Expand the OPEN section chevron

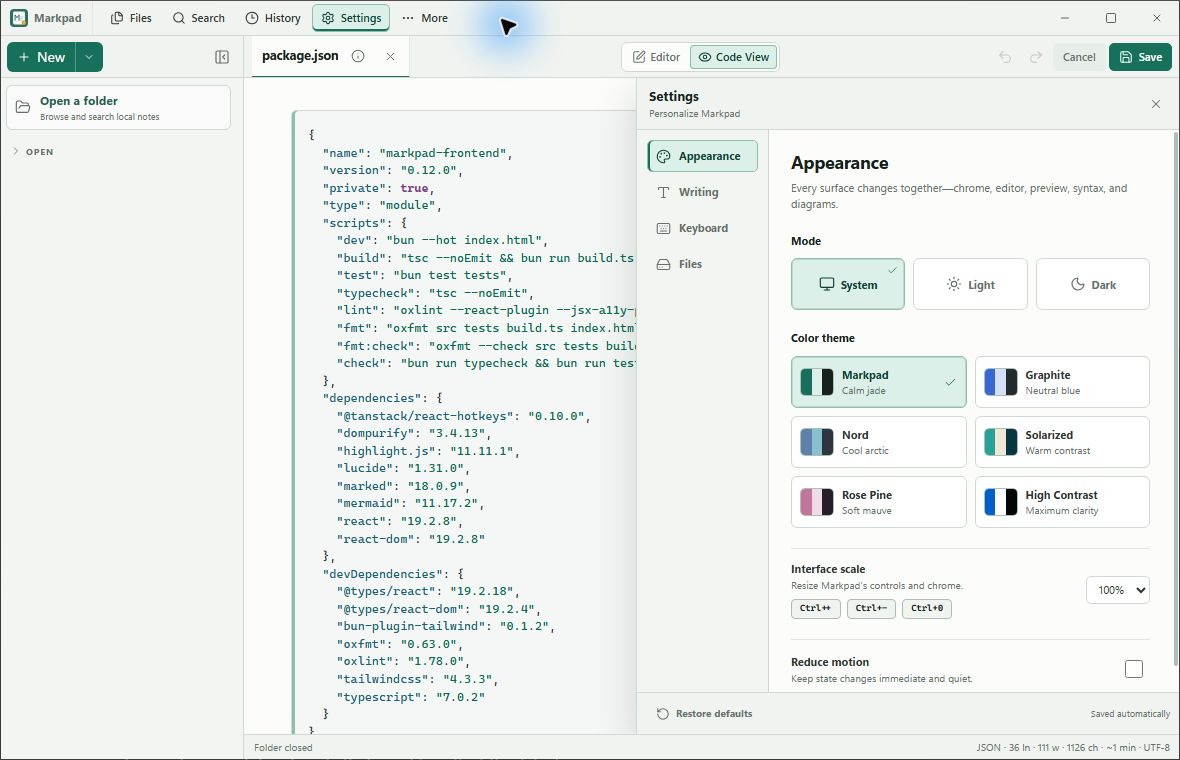click(x=16, y=151)
